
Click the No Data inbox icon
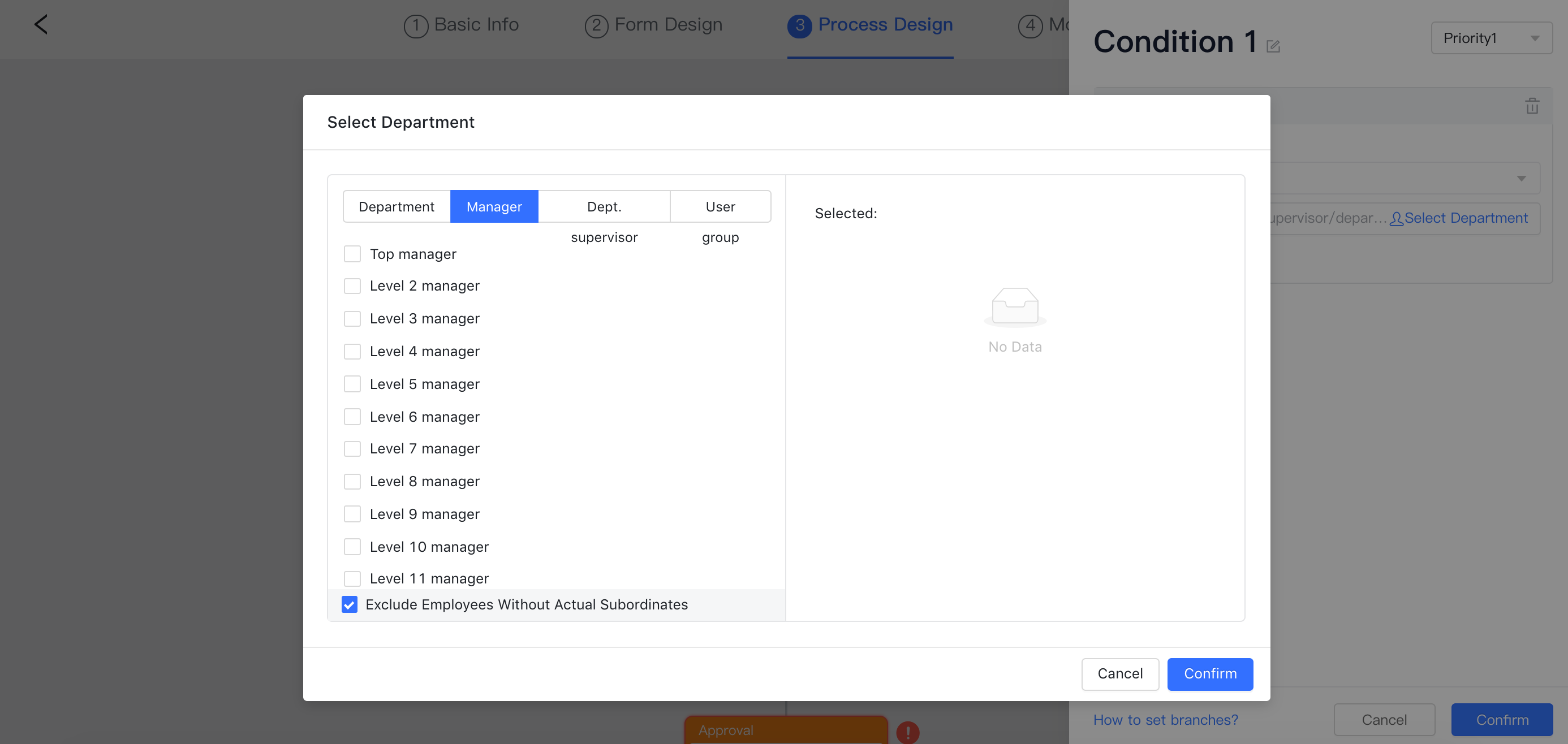tap(1015, 306)
